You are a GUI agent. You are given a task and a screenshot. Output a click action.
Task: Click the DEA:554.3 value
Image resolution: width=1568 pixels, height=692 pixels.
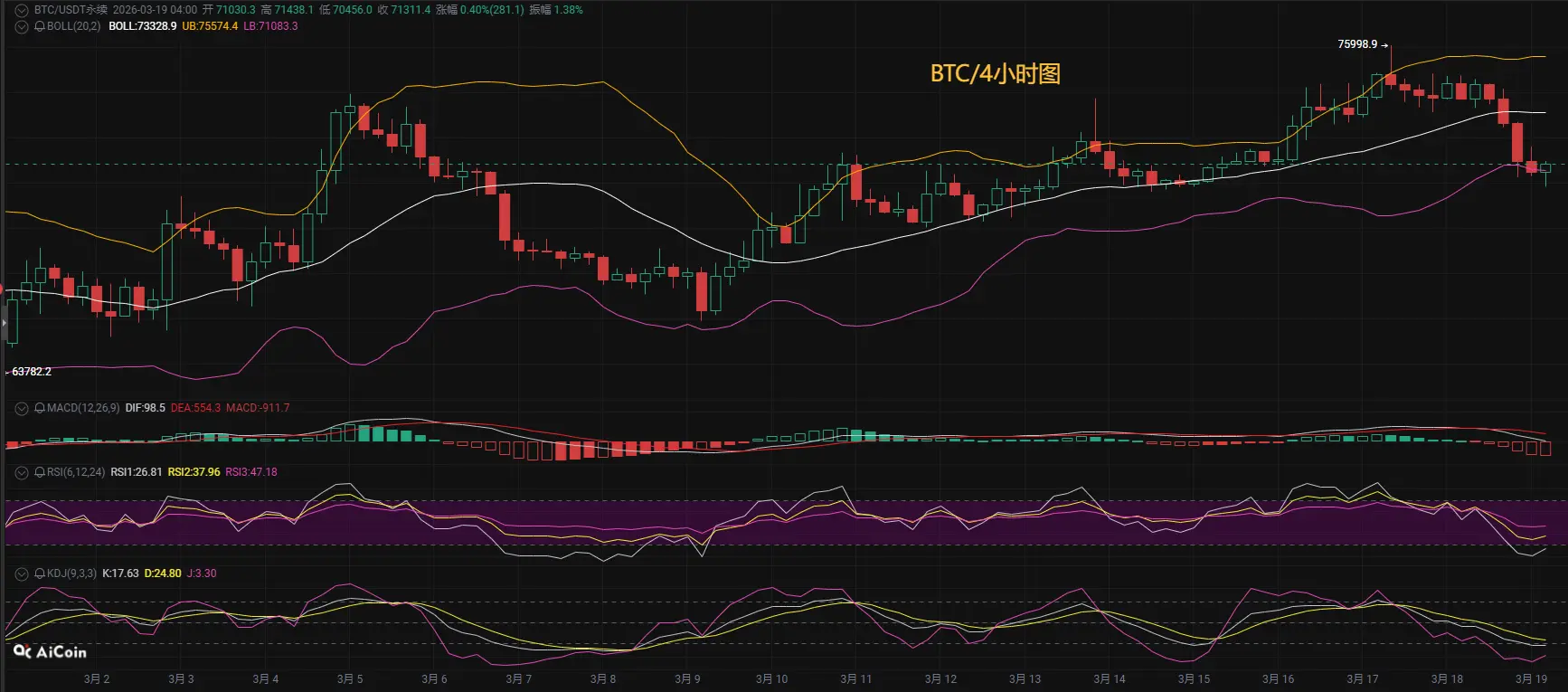pyautogui.click(x=195, y=408)
